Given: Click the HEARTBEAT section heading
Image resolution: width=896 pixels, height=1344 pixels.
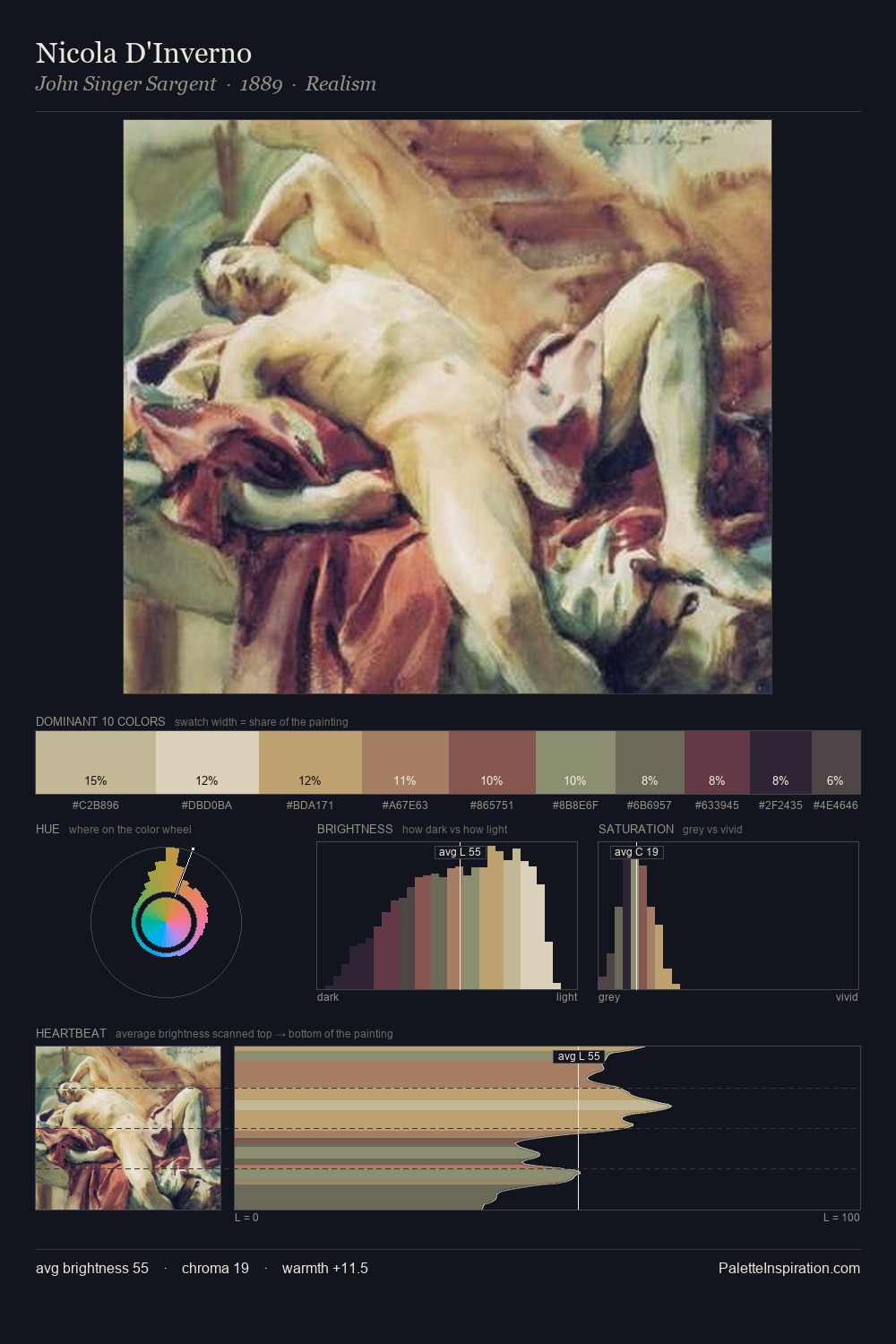Looking at the screenshot, I should (71, 1033).
